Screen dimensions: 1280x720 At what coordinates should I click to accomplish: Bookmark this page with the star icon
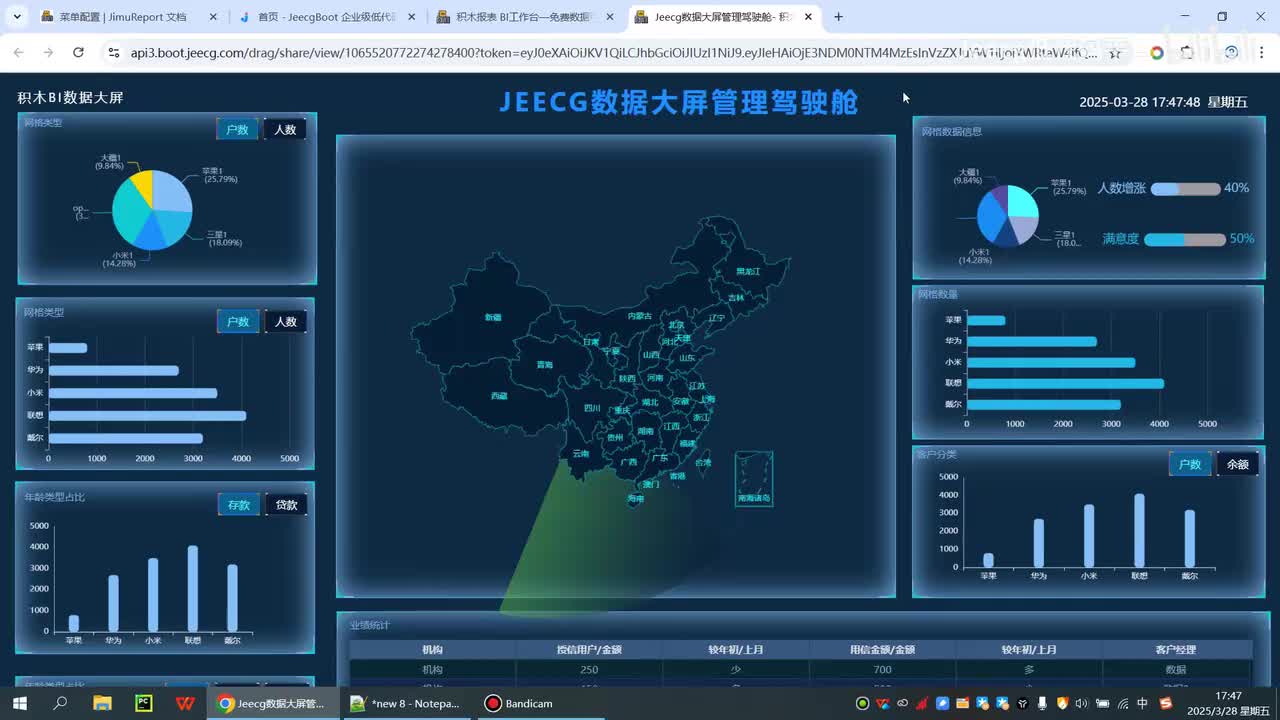pos(1115,52)
